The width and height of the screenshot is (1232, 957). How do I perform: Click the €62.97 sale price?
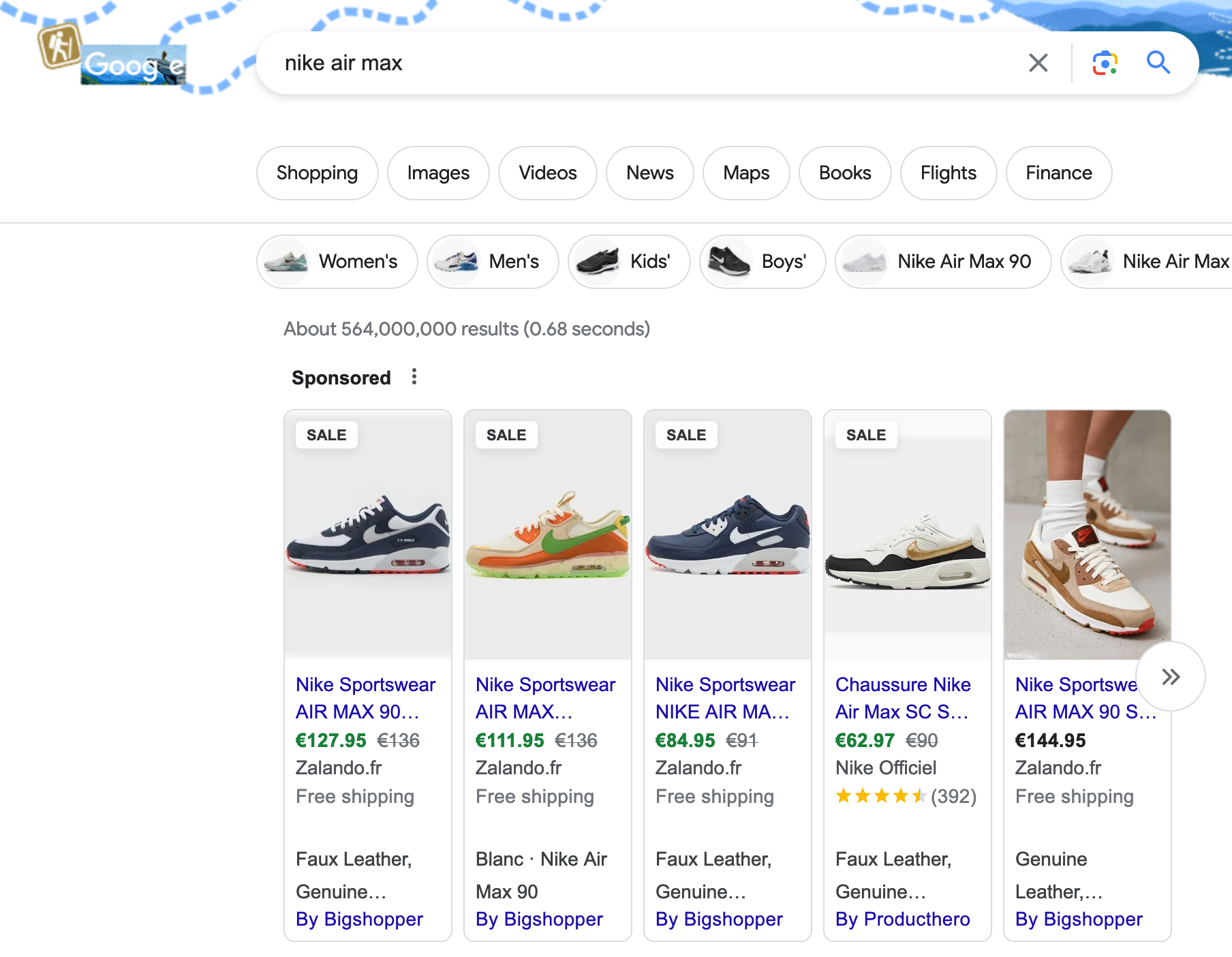865,740
